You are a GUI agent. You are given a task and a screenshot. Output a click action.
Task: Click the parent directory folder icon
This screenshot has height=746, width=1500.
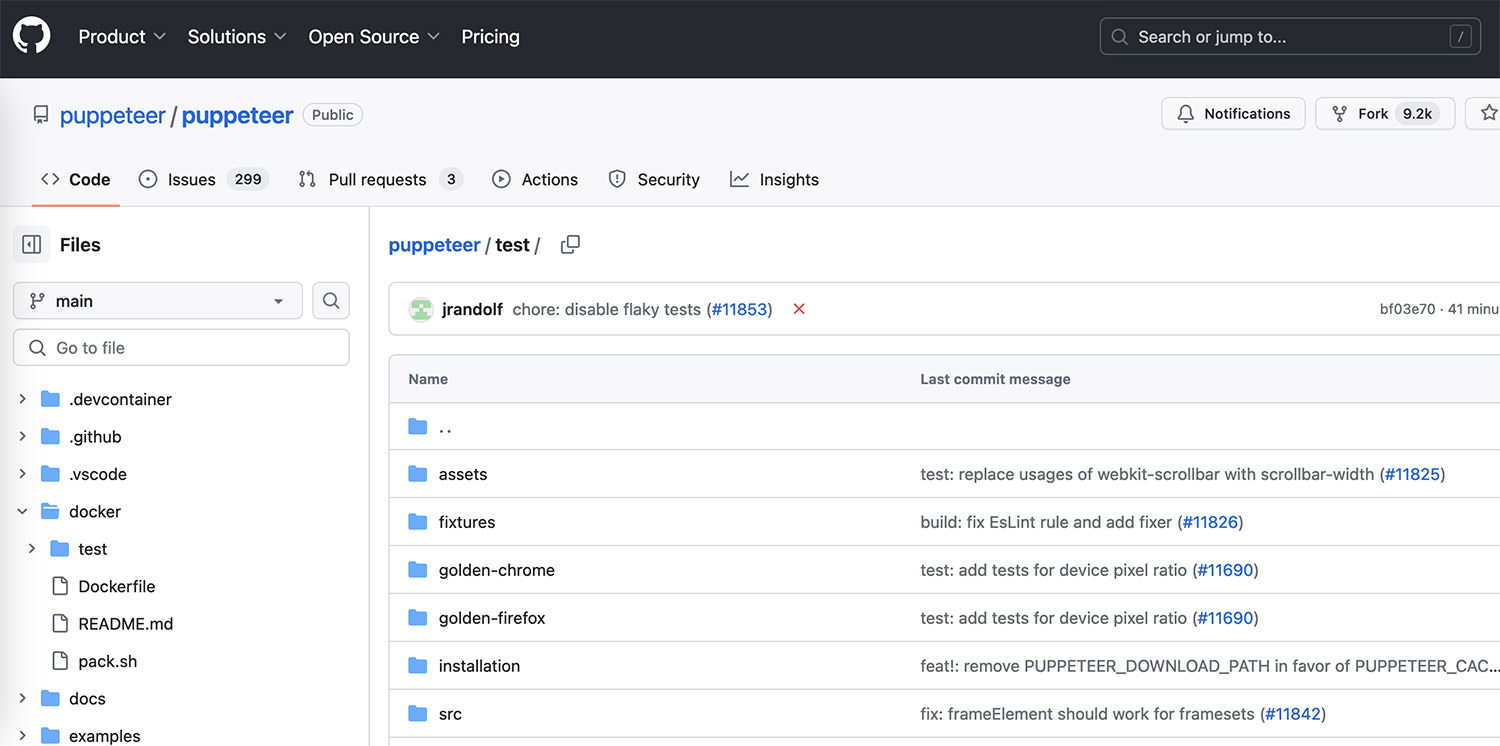pos(418,427)
